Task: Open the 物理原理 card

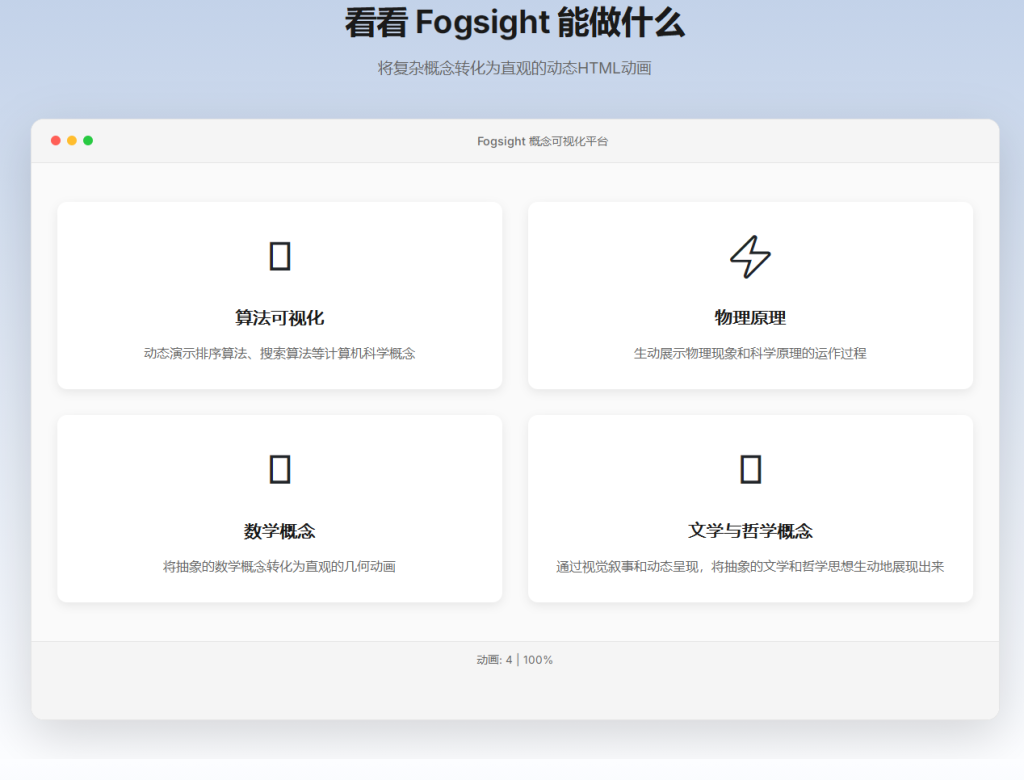Action: (x=751, y=295)
